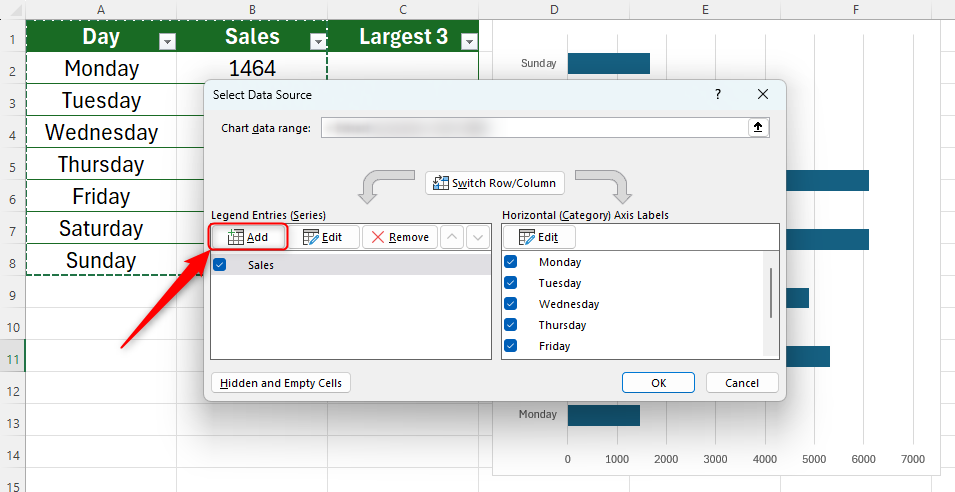Open the Day column filter dropdown
This screenshot has width=955, height=492.
[x=167, y=41]
